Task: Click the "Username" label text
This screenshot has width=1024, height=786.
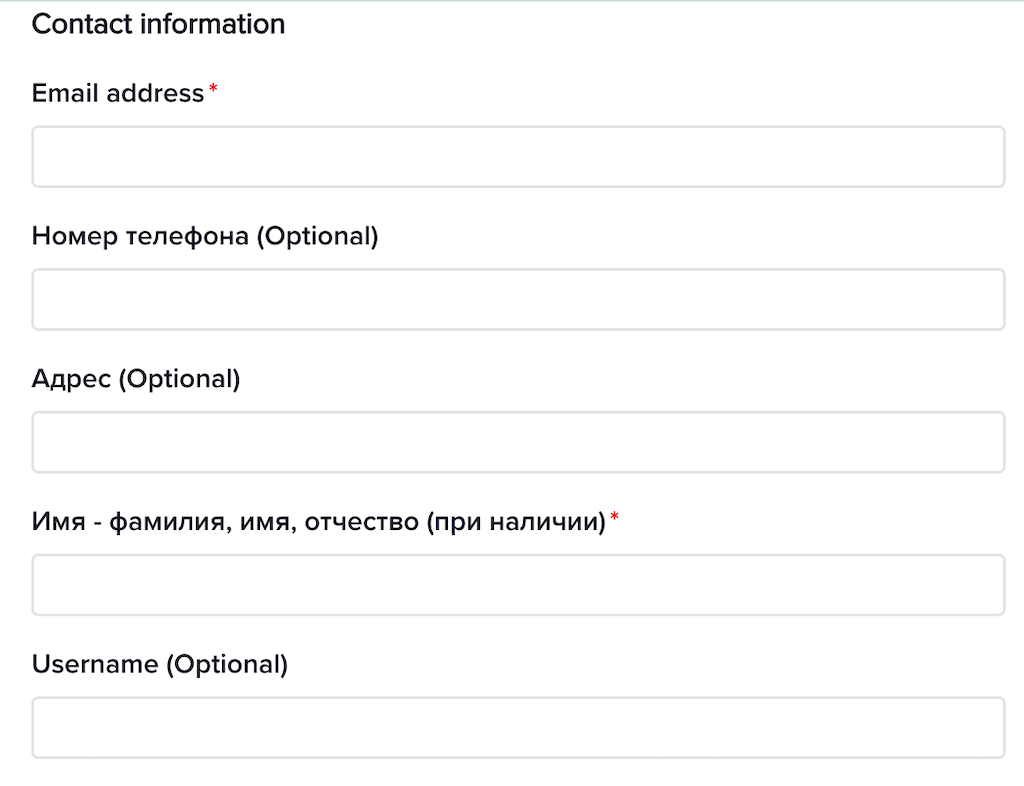Action: (x=94, y=665)
